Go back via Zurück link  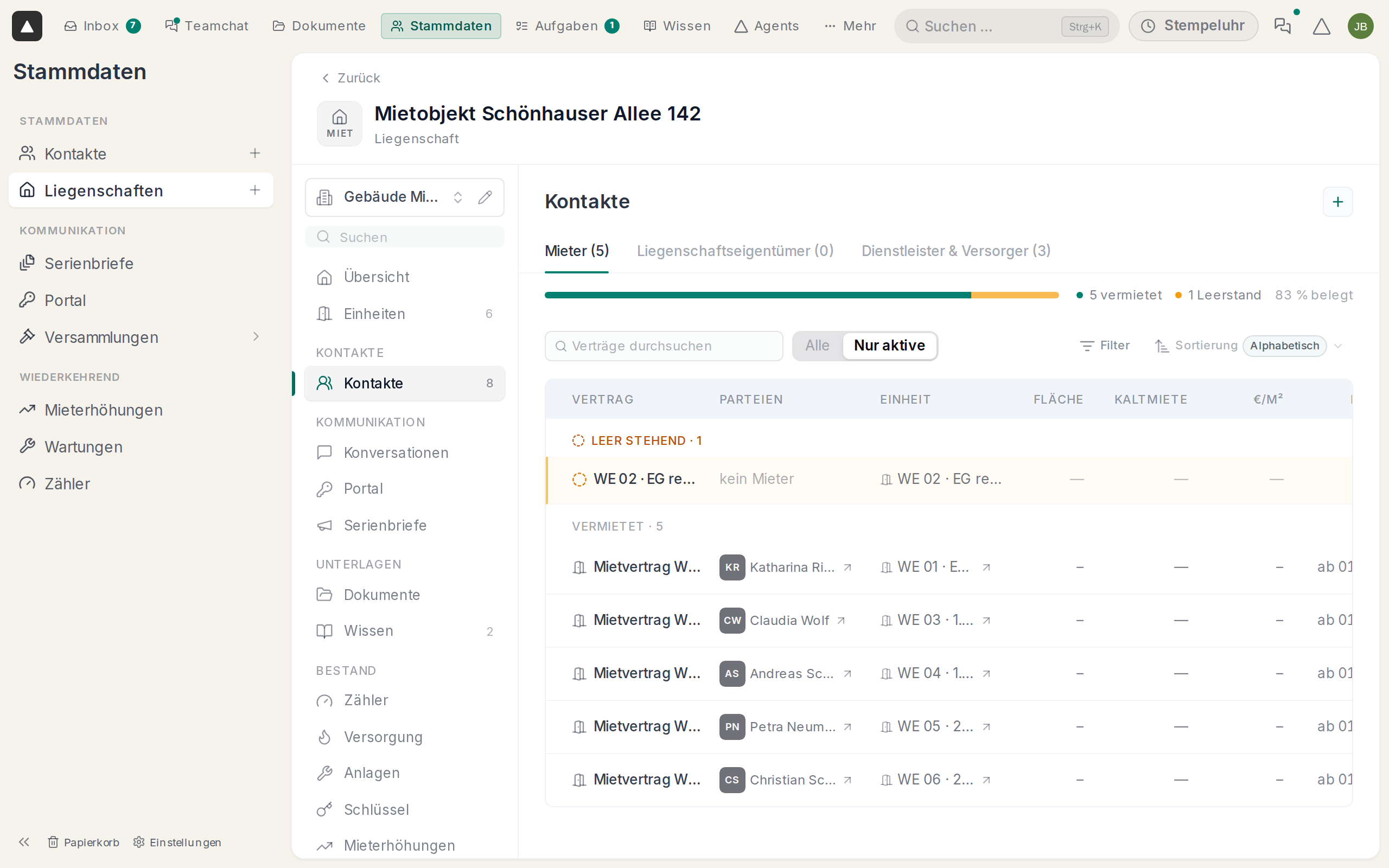coord(350,78)
